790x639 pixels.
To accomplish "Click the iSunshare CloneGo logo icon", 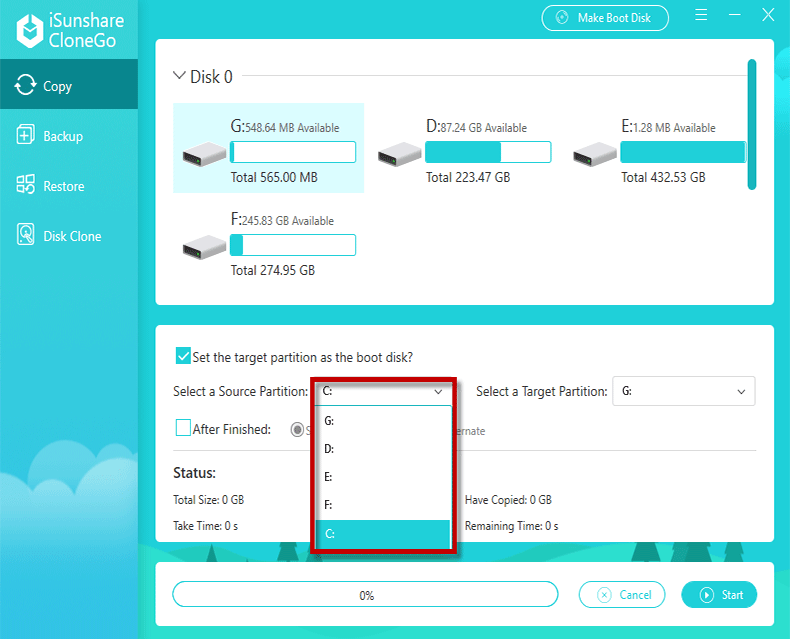I will [x=30, y=31].
